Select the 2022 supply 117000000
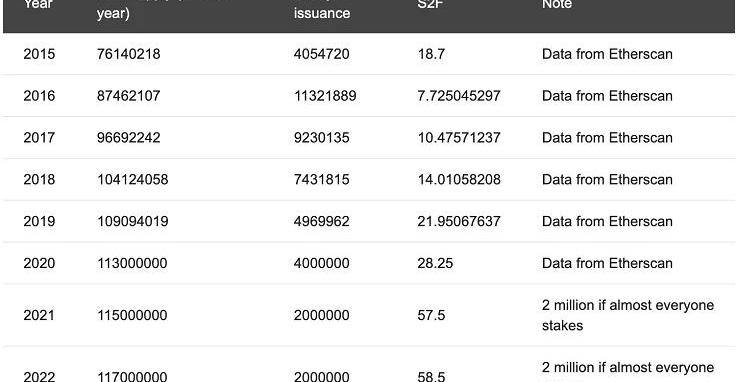 (x=132, y=376)
